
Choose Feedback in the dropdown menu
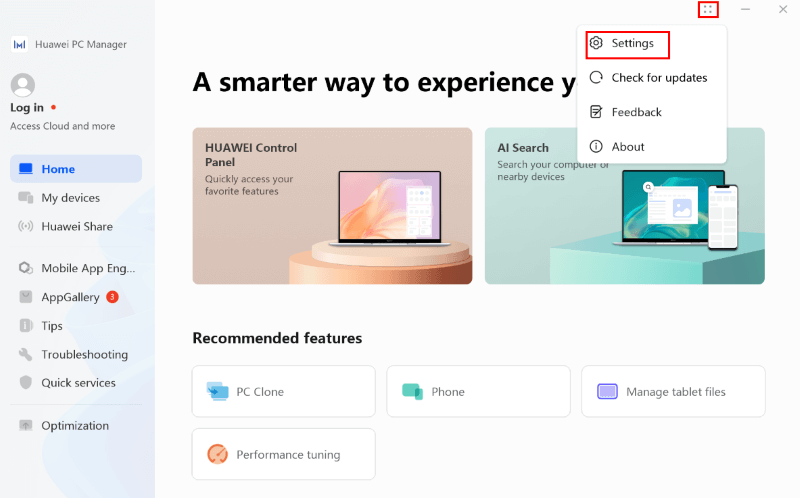click(652, 112)
